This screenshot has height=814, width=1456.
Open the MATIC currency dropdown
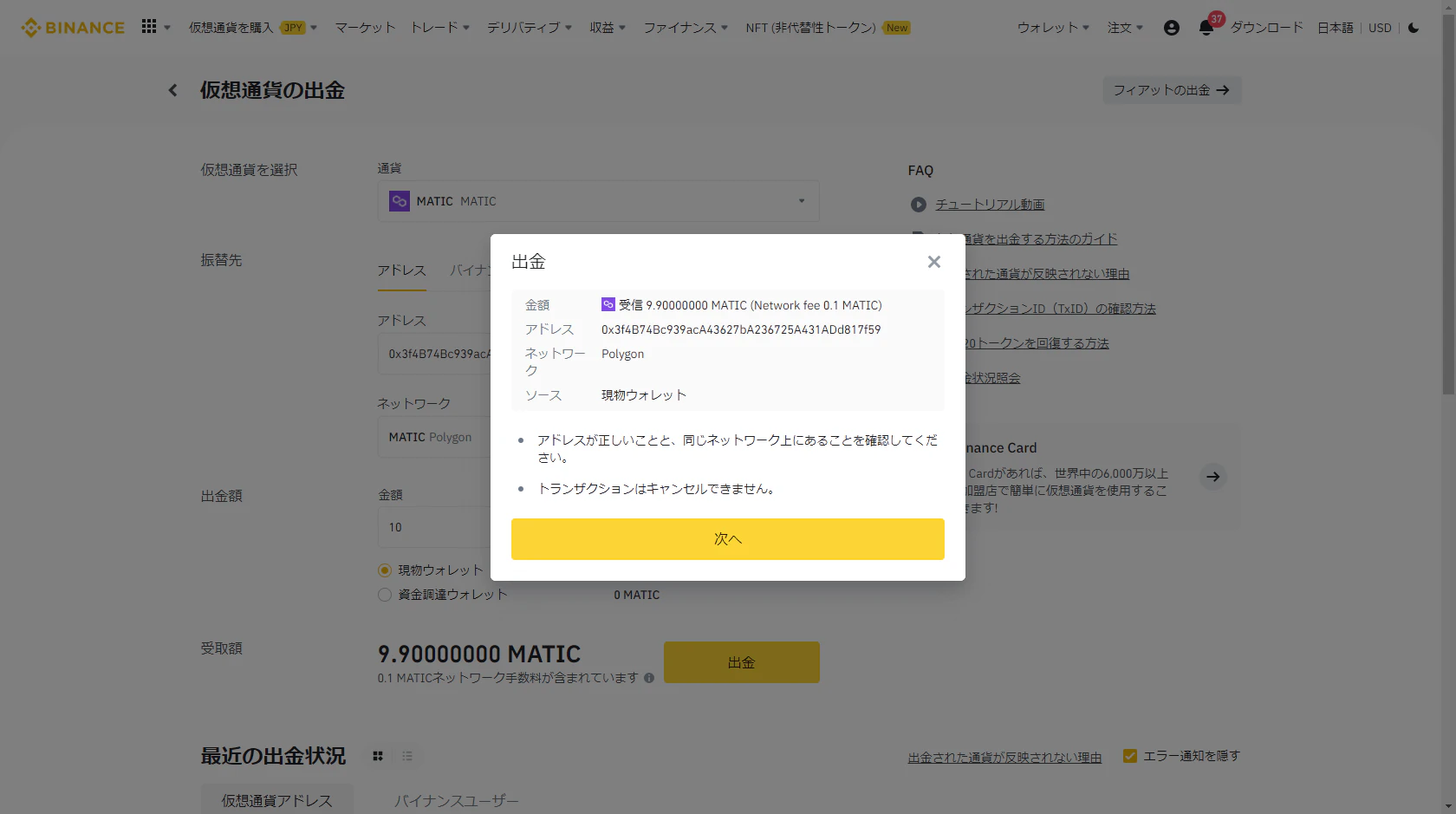(599, 201)
